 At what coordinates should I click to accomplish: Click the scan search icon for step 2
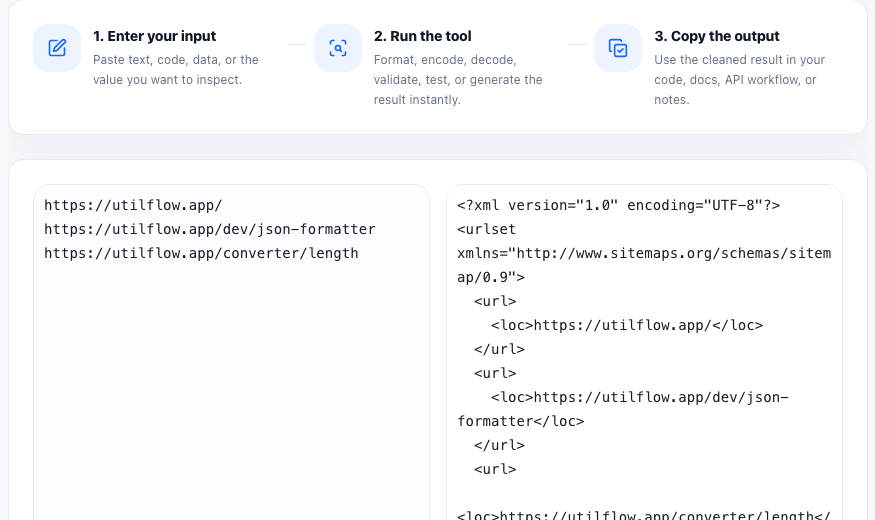[x=338, y=48]
